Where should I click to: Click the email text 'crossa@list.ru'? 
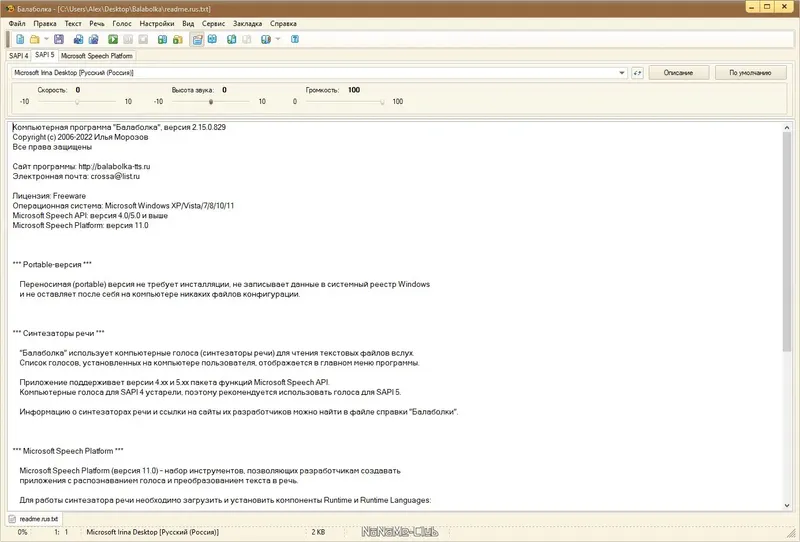click(x=115, y=176)
